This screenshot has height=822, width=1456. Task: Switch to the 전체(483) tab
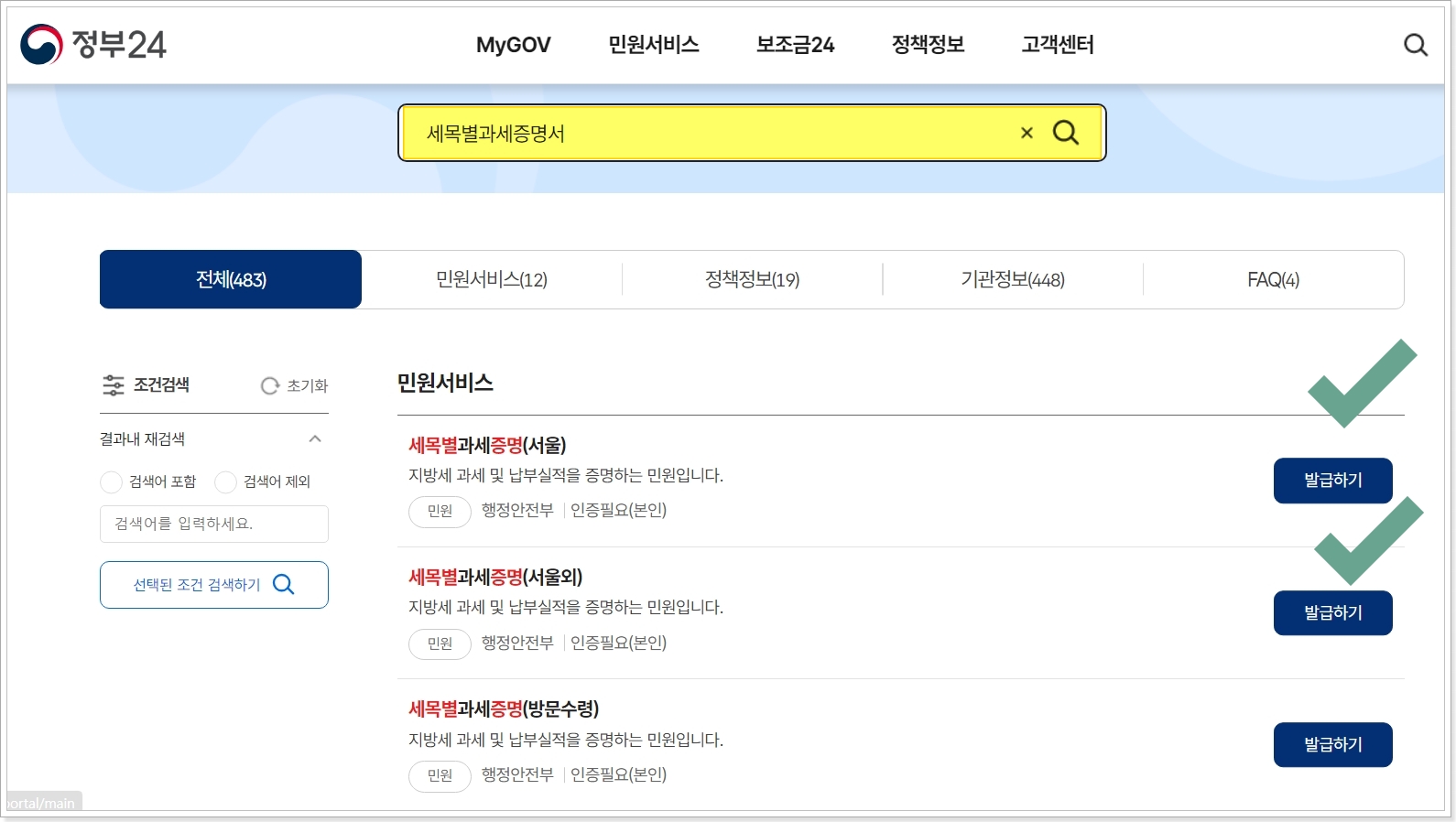coord(231,279)
